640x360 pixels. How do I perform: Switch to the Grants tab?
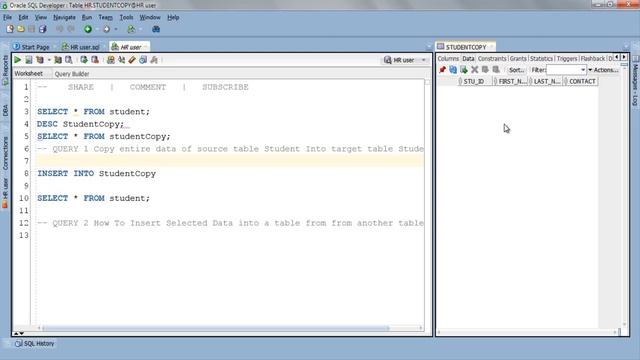click(518, 59)
